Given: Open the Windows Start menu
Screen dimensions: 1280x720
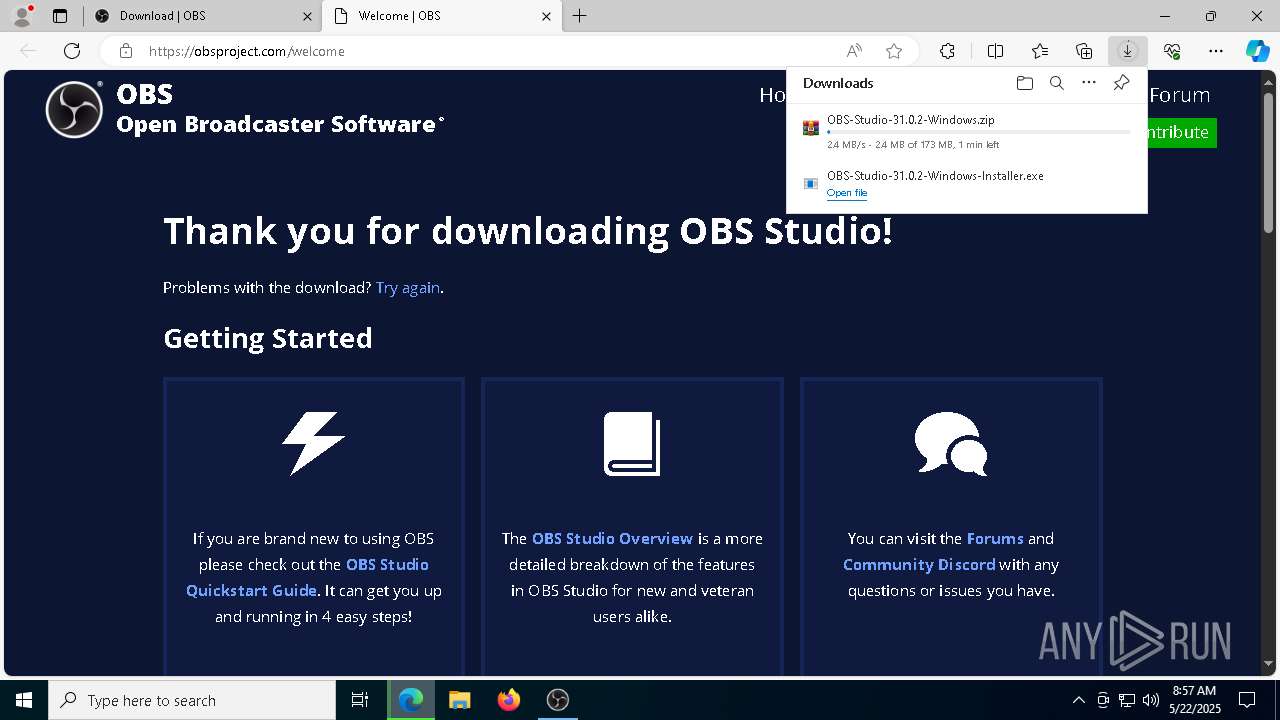Looking at the screenshot, I should pos(24,700).
